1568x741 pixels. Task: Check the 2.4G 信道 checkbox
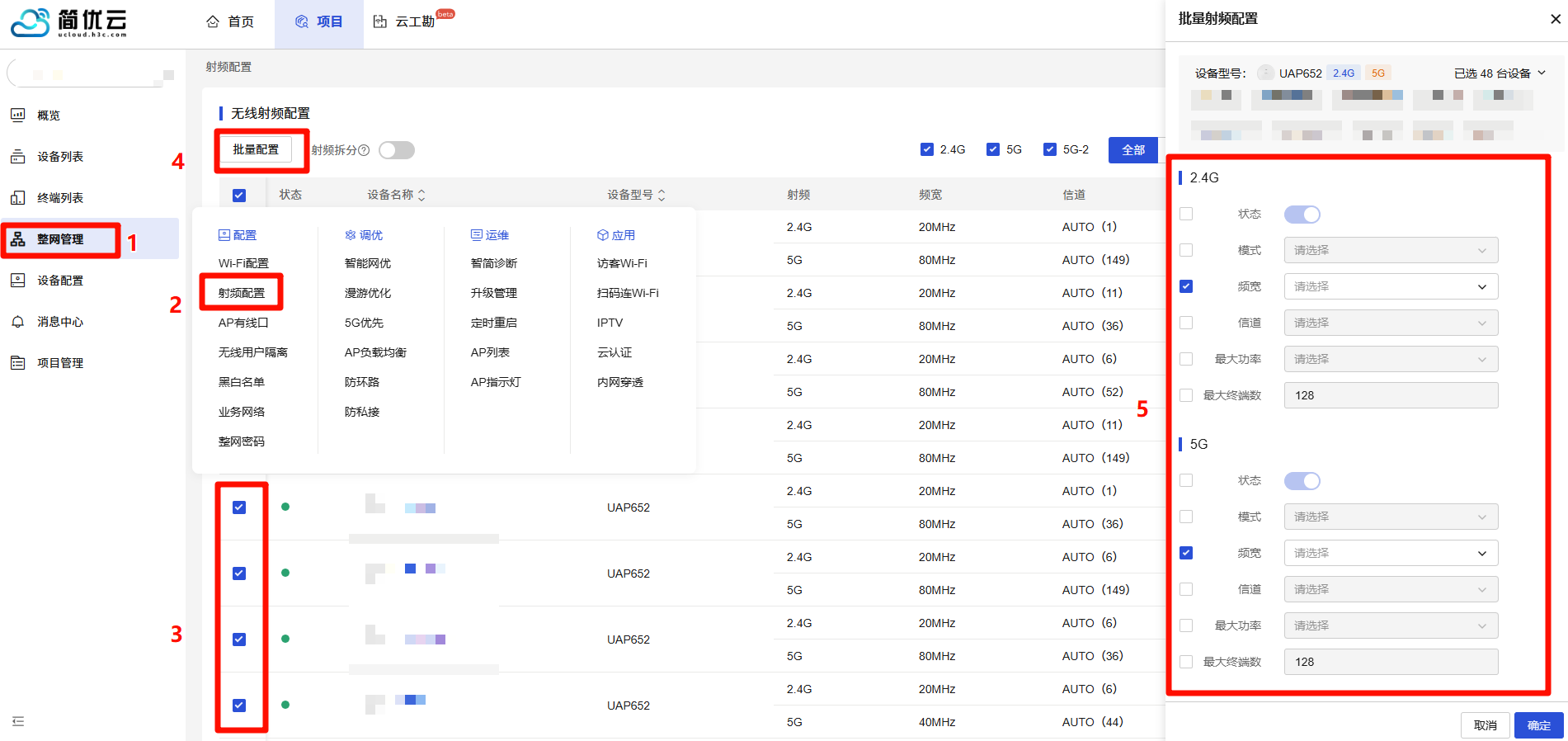(1186, 323)
